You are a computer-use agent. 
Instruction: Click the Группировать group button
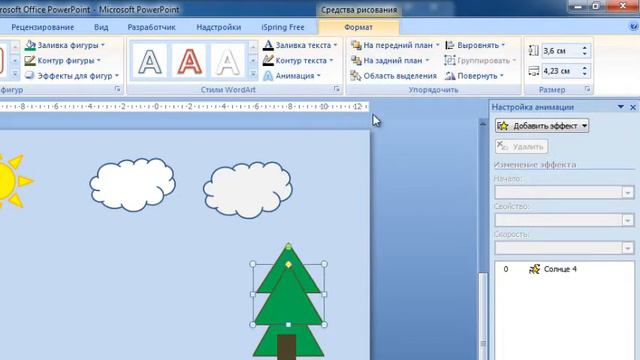tap(480, 61)
